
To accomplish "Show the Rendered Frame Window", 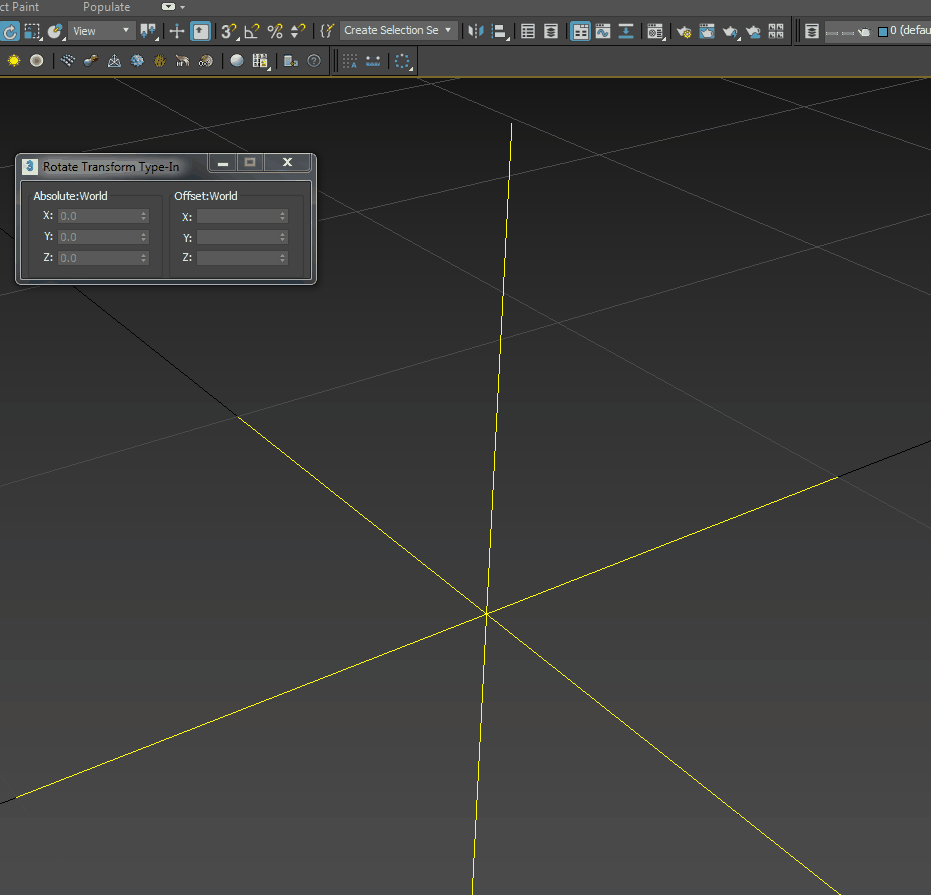I will (x=707, y=31).
